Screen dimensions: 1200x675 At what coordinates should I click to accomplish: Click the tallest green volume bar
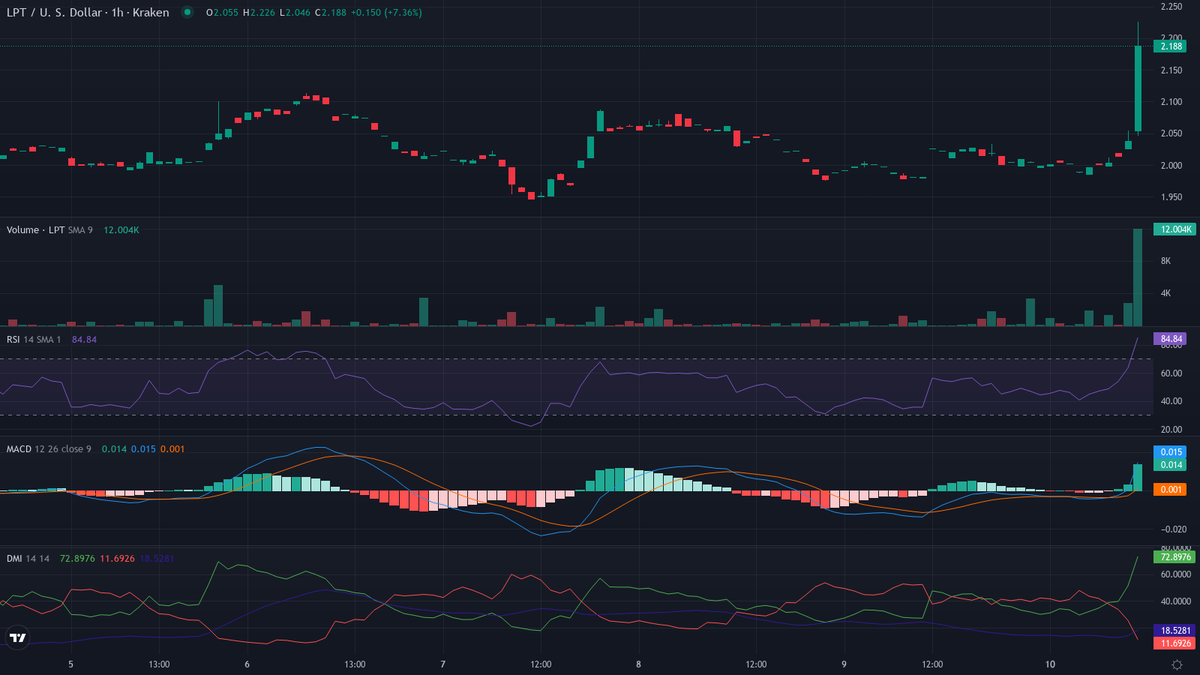click(x=1137, y=277)
